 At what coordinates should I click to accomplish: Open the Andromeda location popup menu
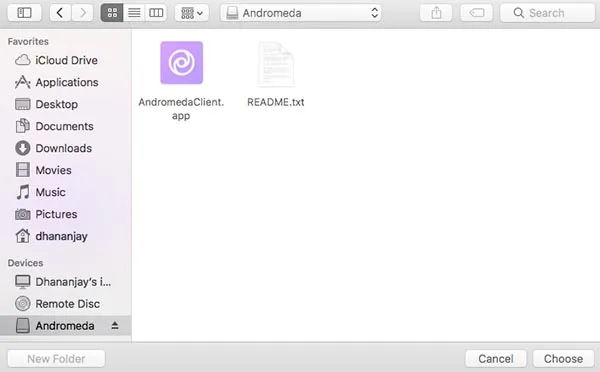pyautogui.click(x=301, y=13)
